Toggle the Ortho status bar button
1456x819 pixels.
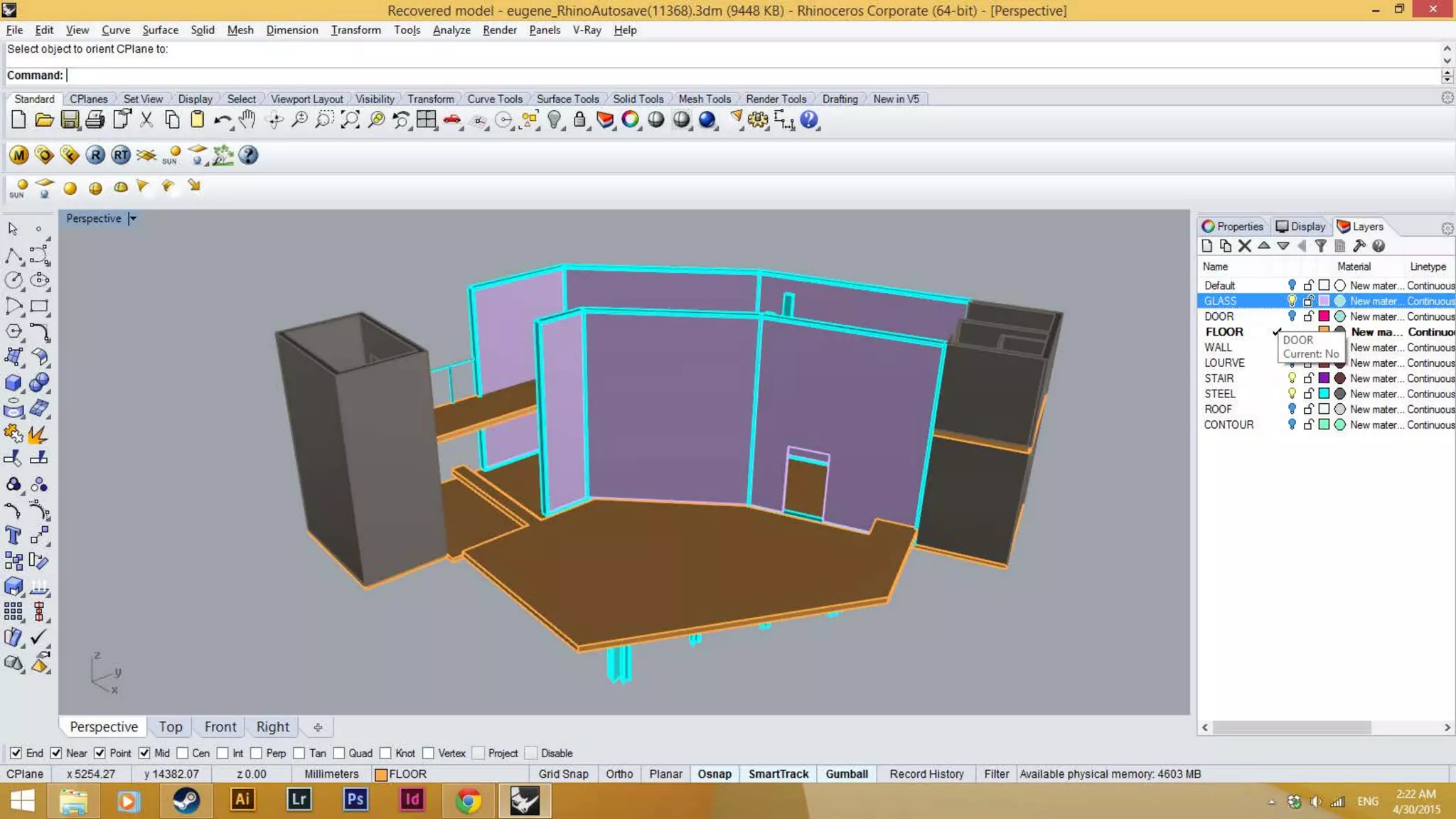point(619,774)
